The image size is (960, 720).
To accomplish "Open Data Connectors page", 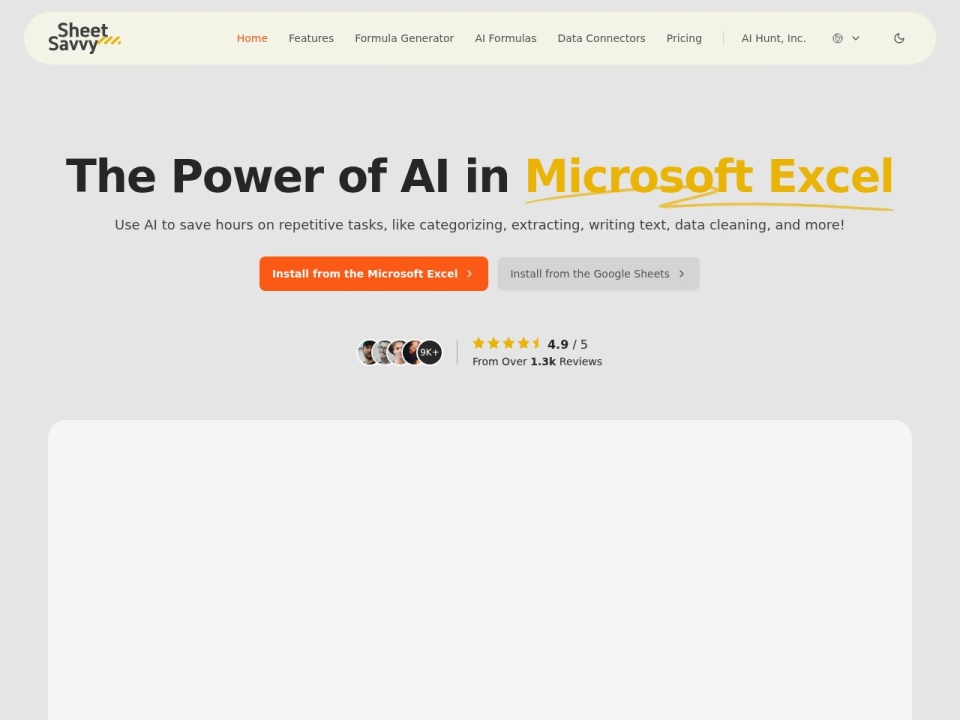I will 601,38.
